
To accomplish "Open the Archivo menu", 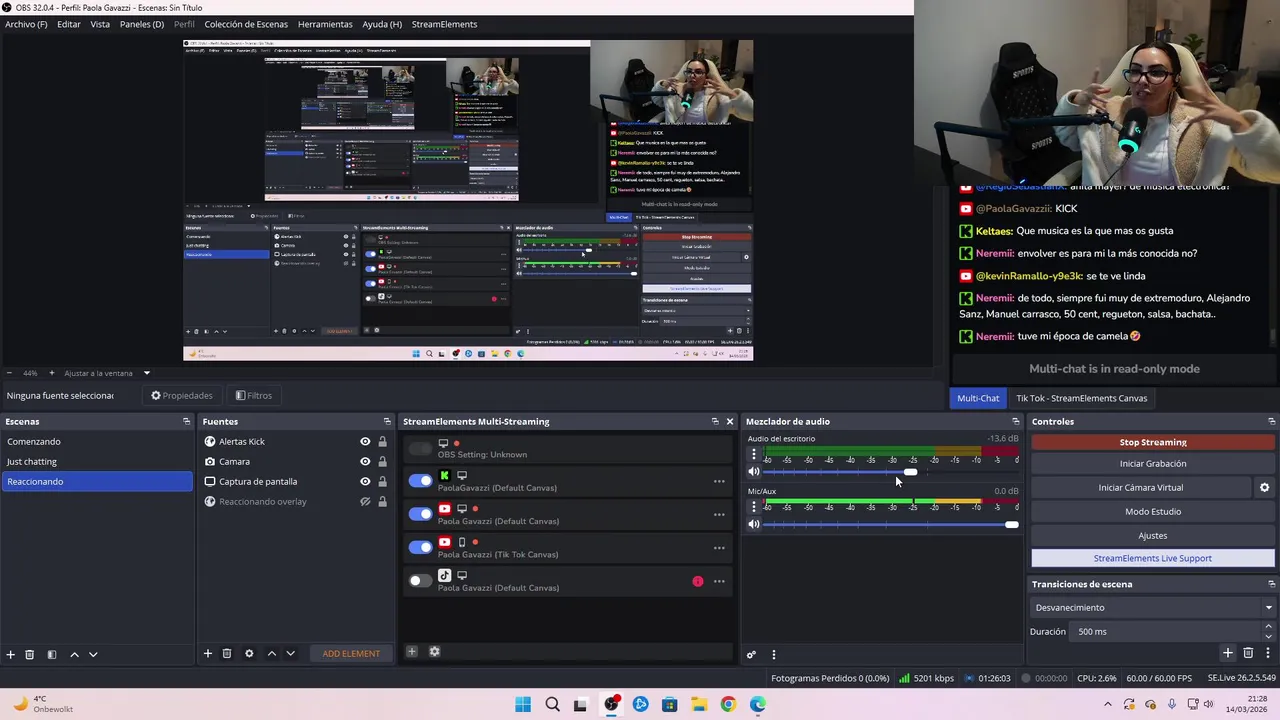I will point(26,24).
